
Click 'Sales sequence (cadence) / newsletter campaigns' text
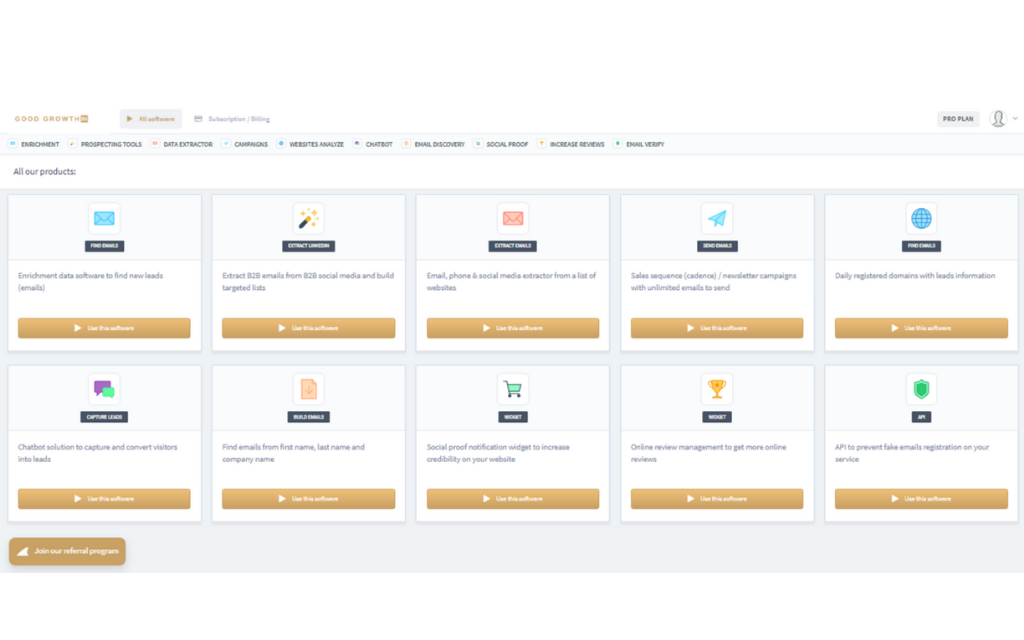713,281
